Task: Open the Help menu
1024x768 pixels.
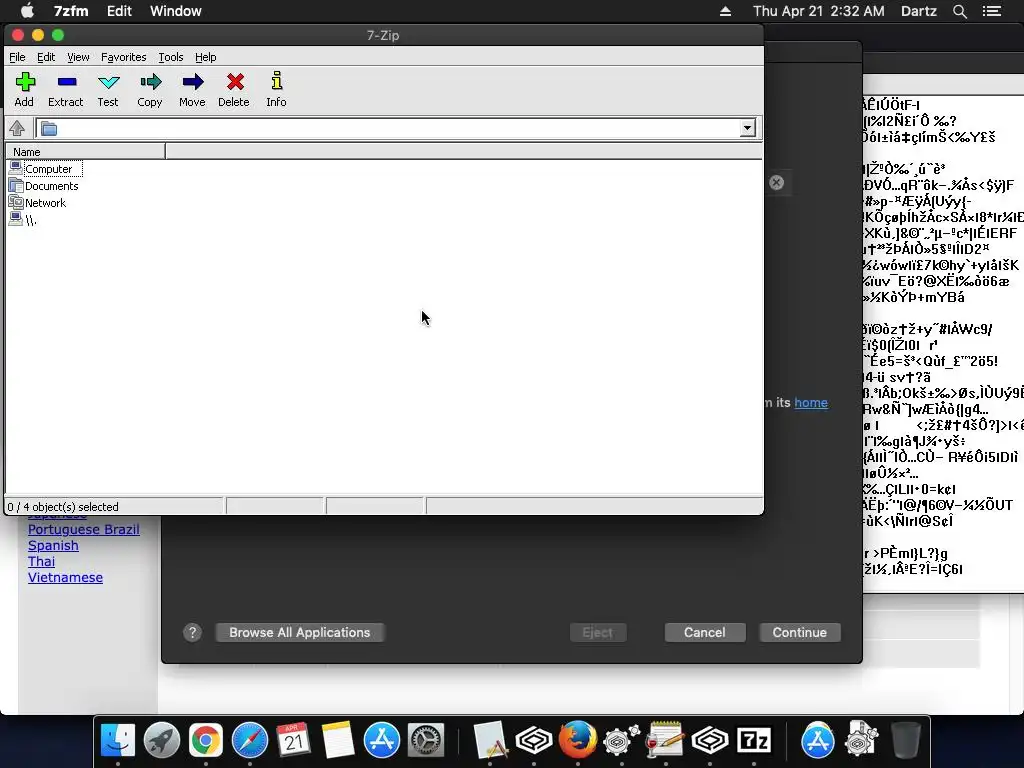Action: (x=205, y=57)
